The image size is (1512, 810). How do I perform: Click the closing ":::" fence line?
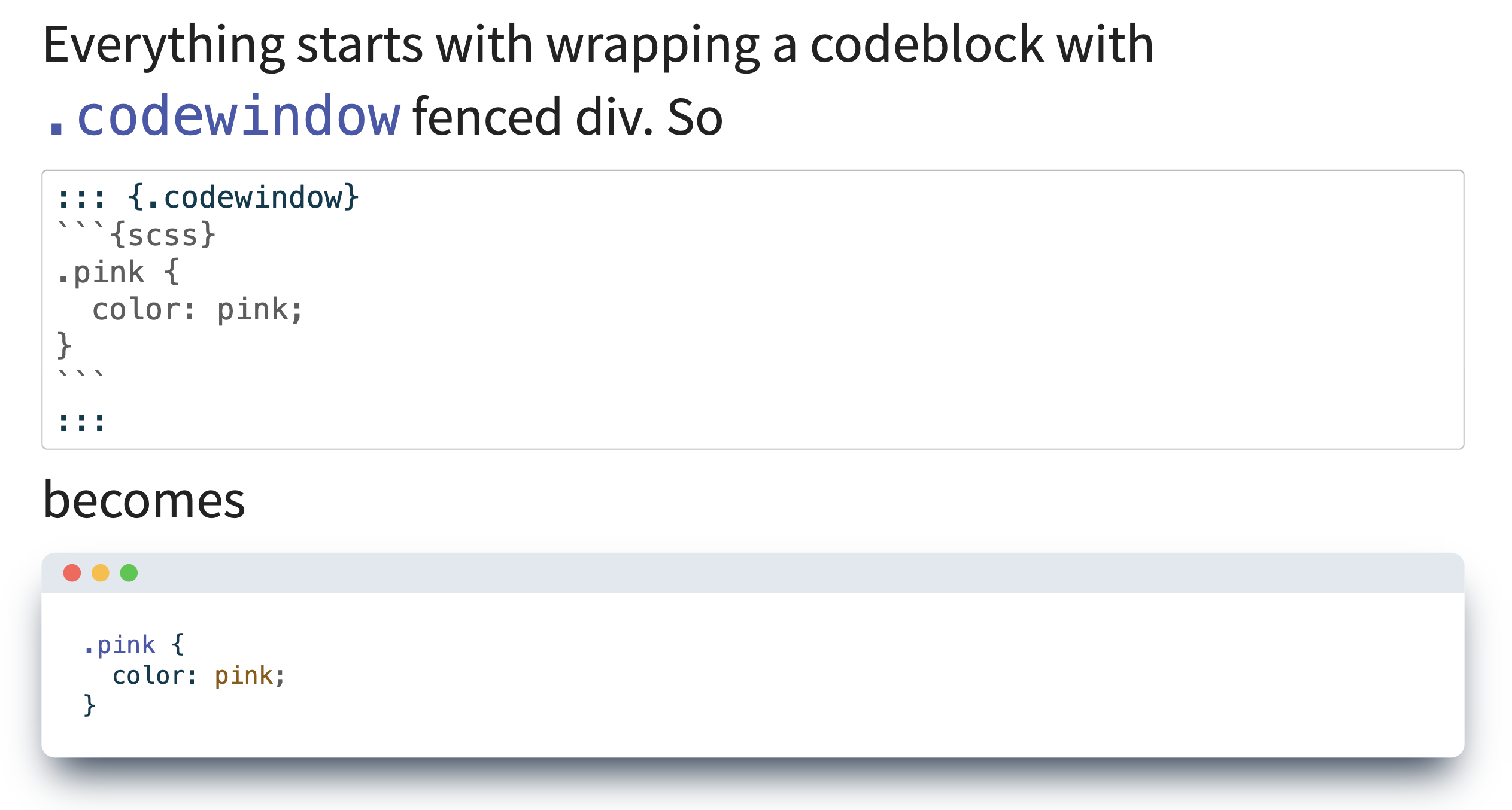81,422
